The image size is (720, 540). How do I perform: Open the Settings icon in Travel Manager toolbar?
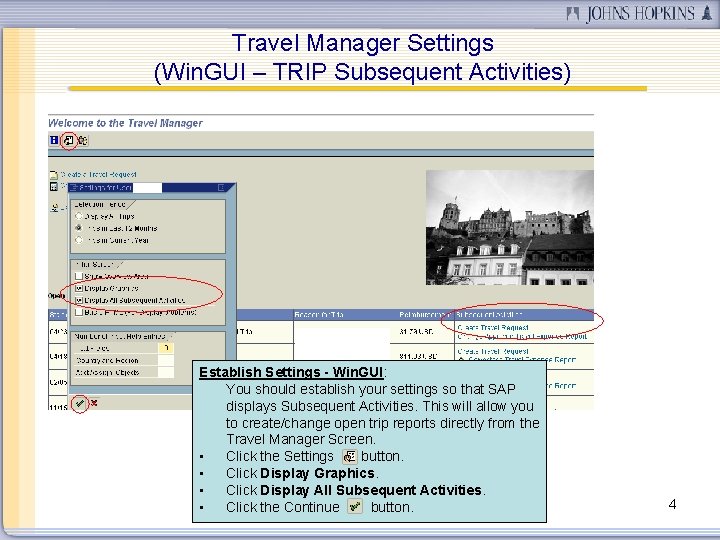coord(68,141)
